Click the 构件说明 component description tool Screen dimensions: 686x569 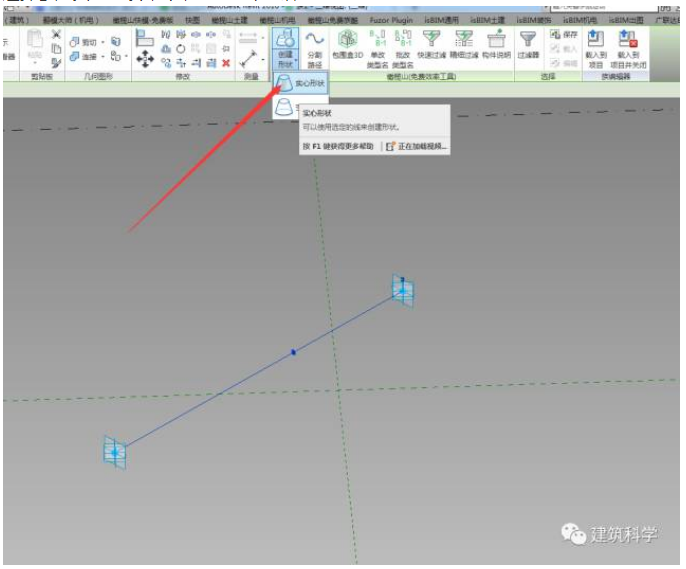(x=497, y=45)
